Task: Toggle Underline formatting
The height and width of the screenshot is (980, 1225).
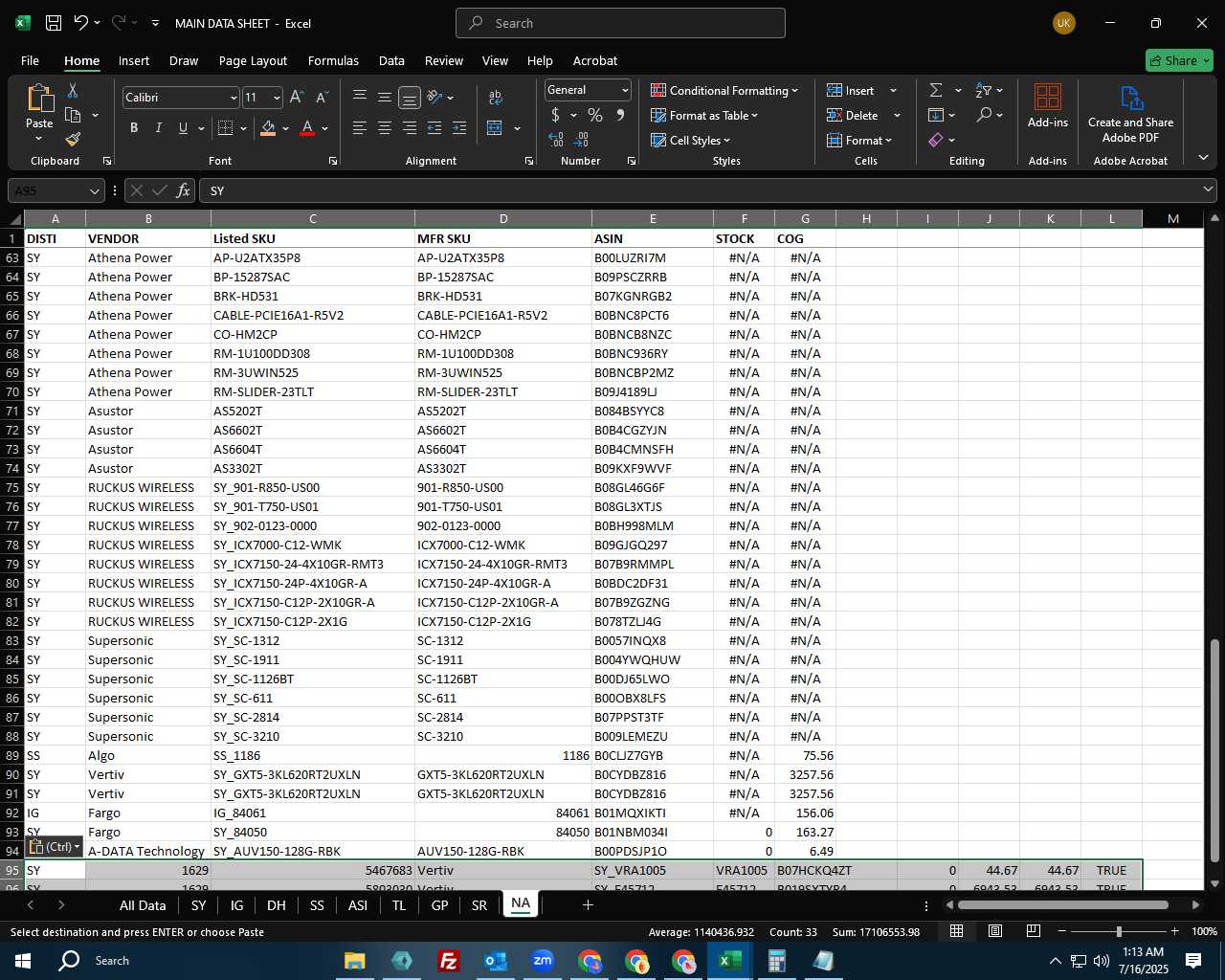Action: coord(183,127)
